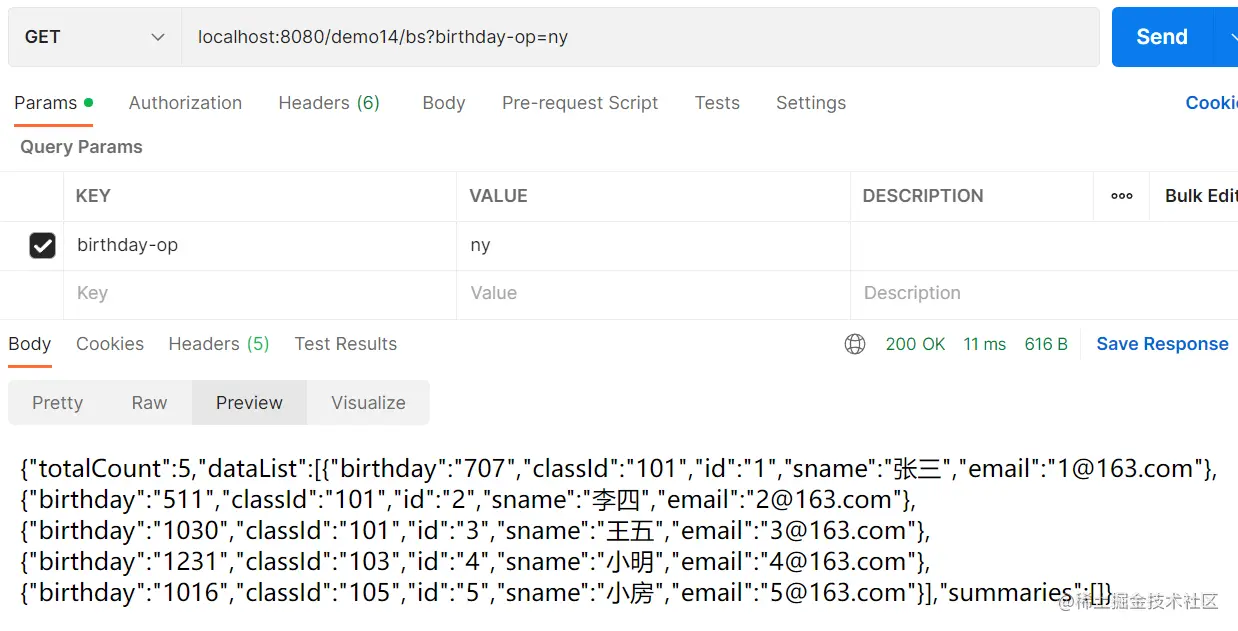Uncheck the birthday-op parameter checkbox
The image size is (1238, 631).
tap(42, 245)
